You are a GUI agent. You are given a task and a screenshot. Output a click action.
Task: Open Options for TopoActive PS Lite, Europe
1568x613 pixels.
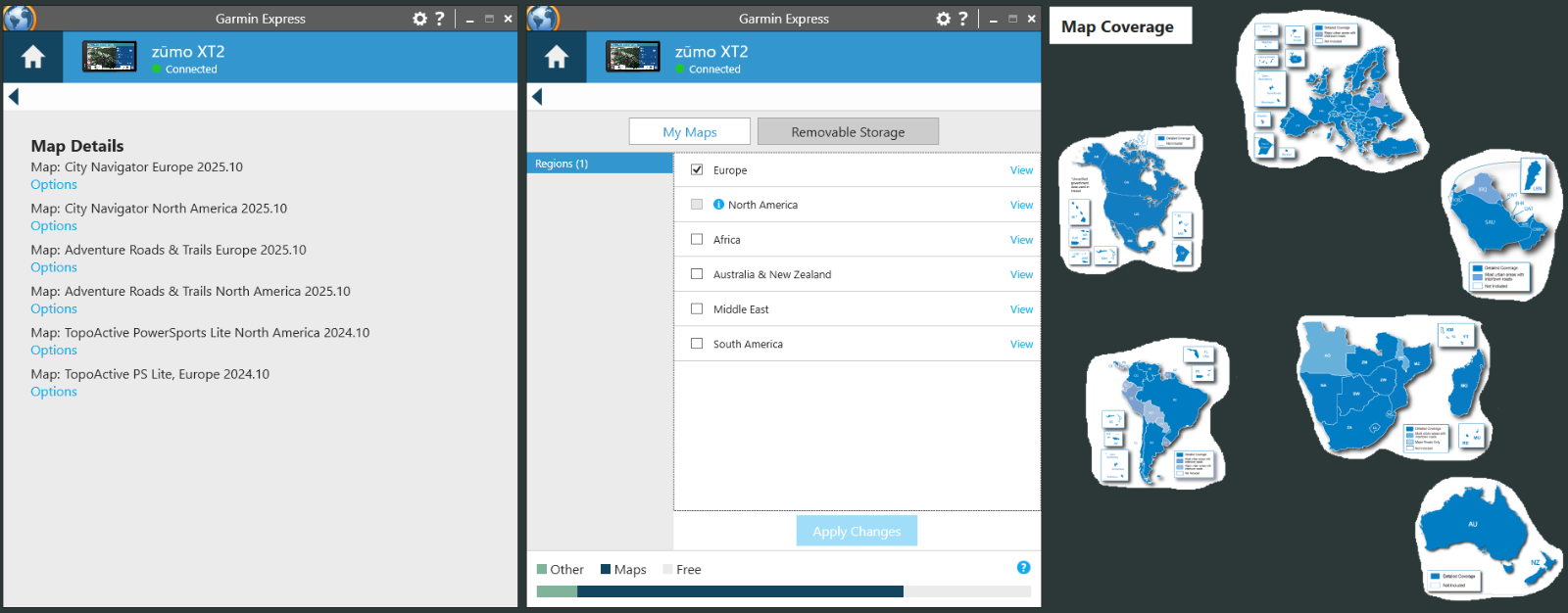point(54,392)
